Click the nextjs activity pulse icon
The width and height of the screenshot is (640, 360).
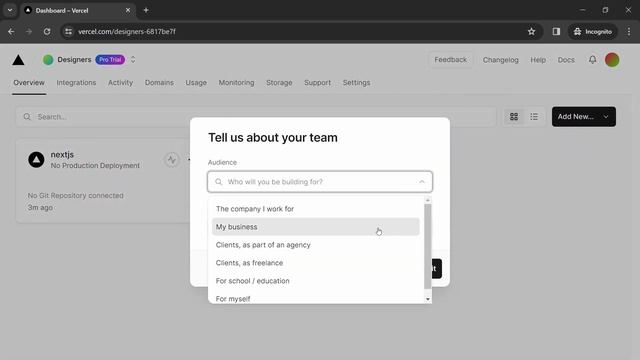tap(172, 160)
